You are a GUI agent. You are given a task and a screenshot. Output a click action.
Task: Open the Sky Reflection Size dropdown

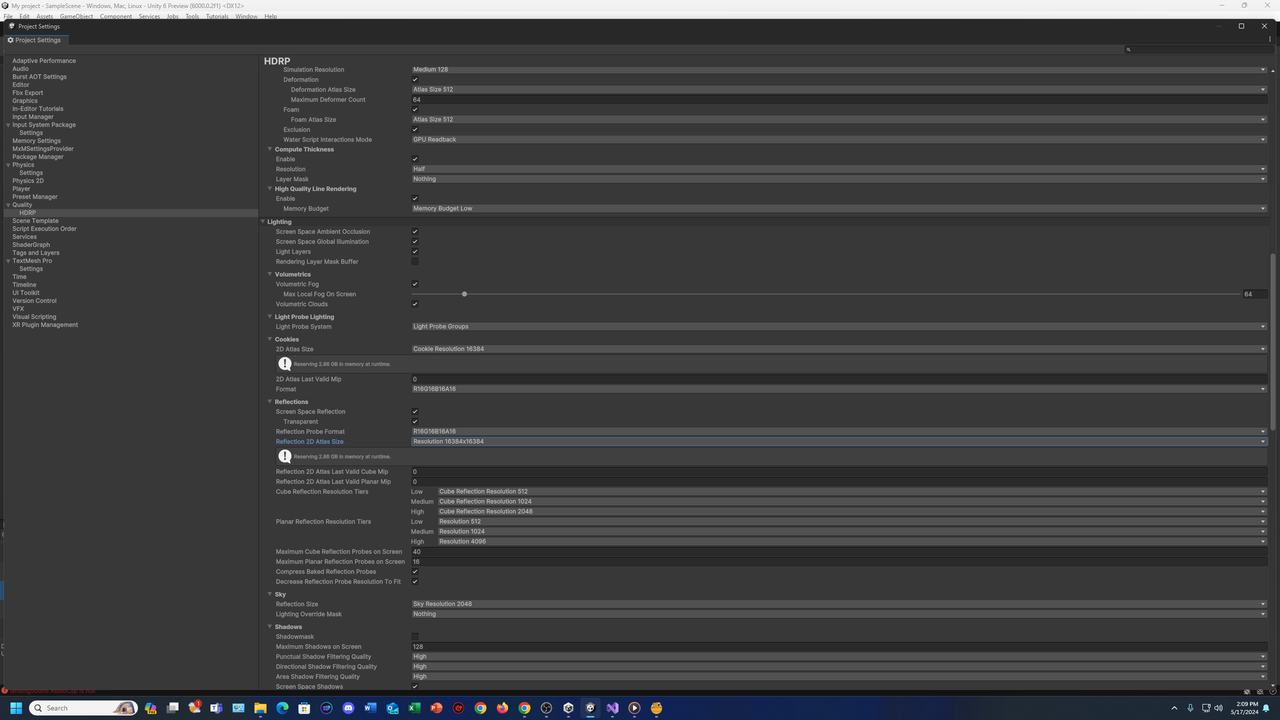pyautogui.click(x=839, y=604)
